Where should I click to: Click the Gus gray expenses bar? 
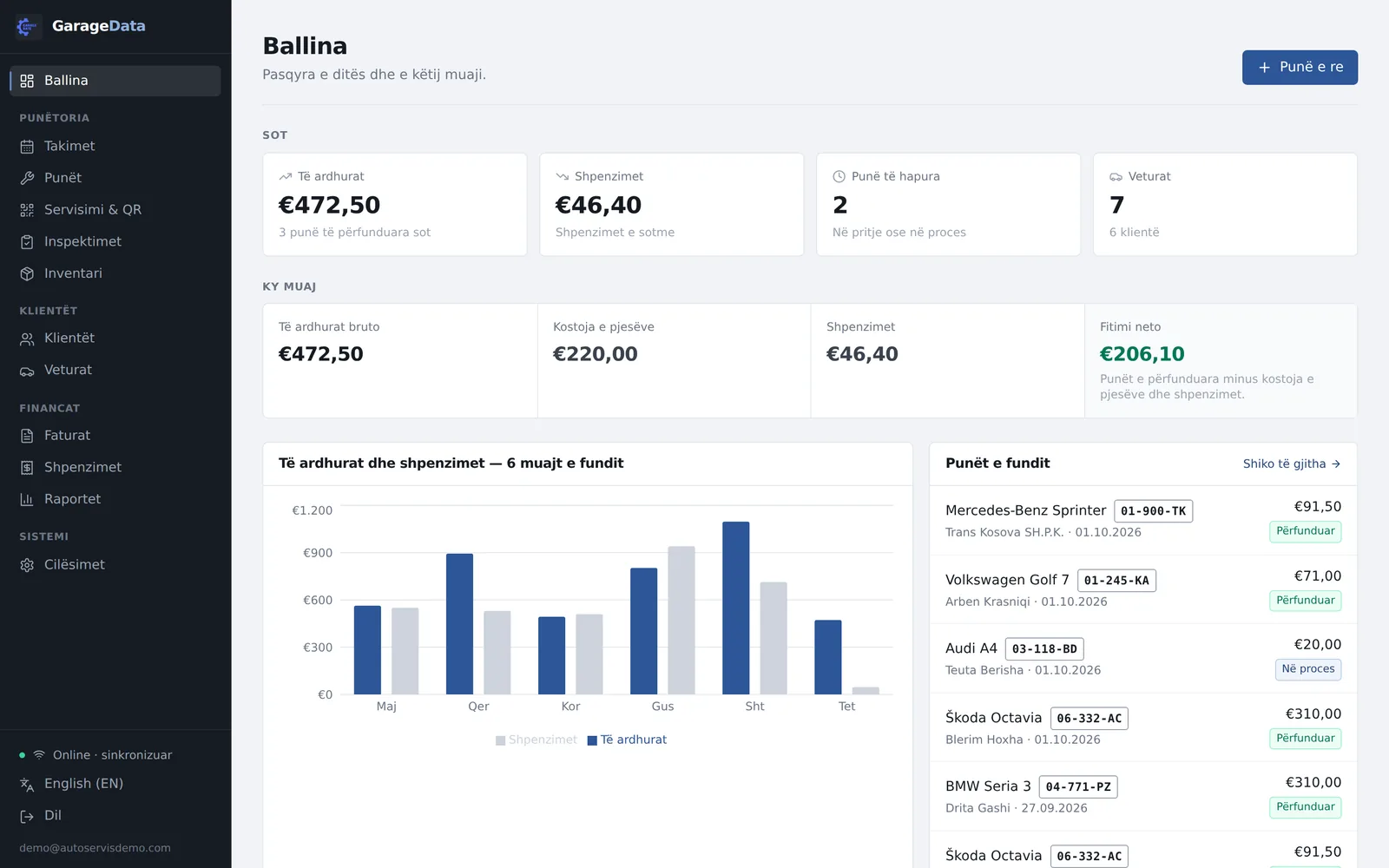click(x=681, y=620)
